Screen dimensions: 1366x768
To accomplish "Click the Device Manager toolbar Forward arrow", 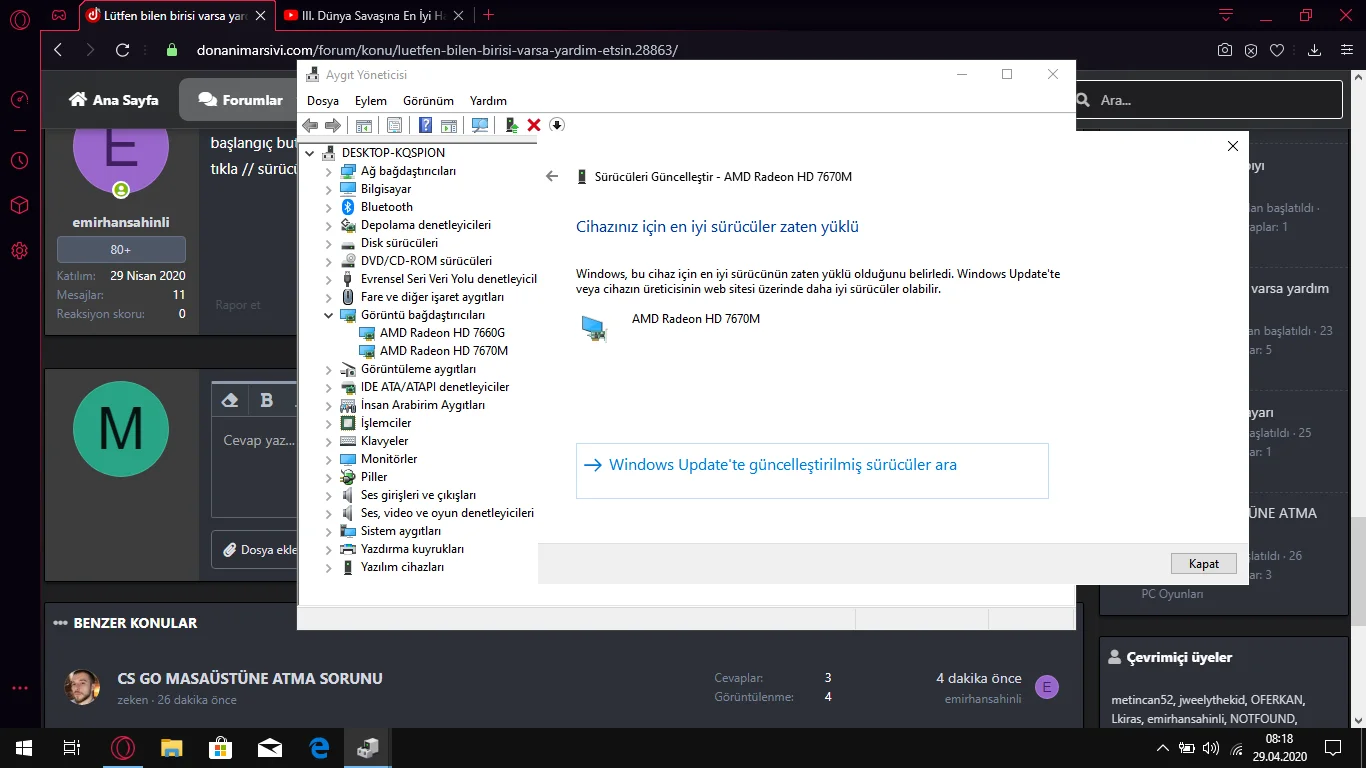I will coord(334,125).
